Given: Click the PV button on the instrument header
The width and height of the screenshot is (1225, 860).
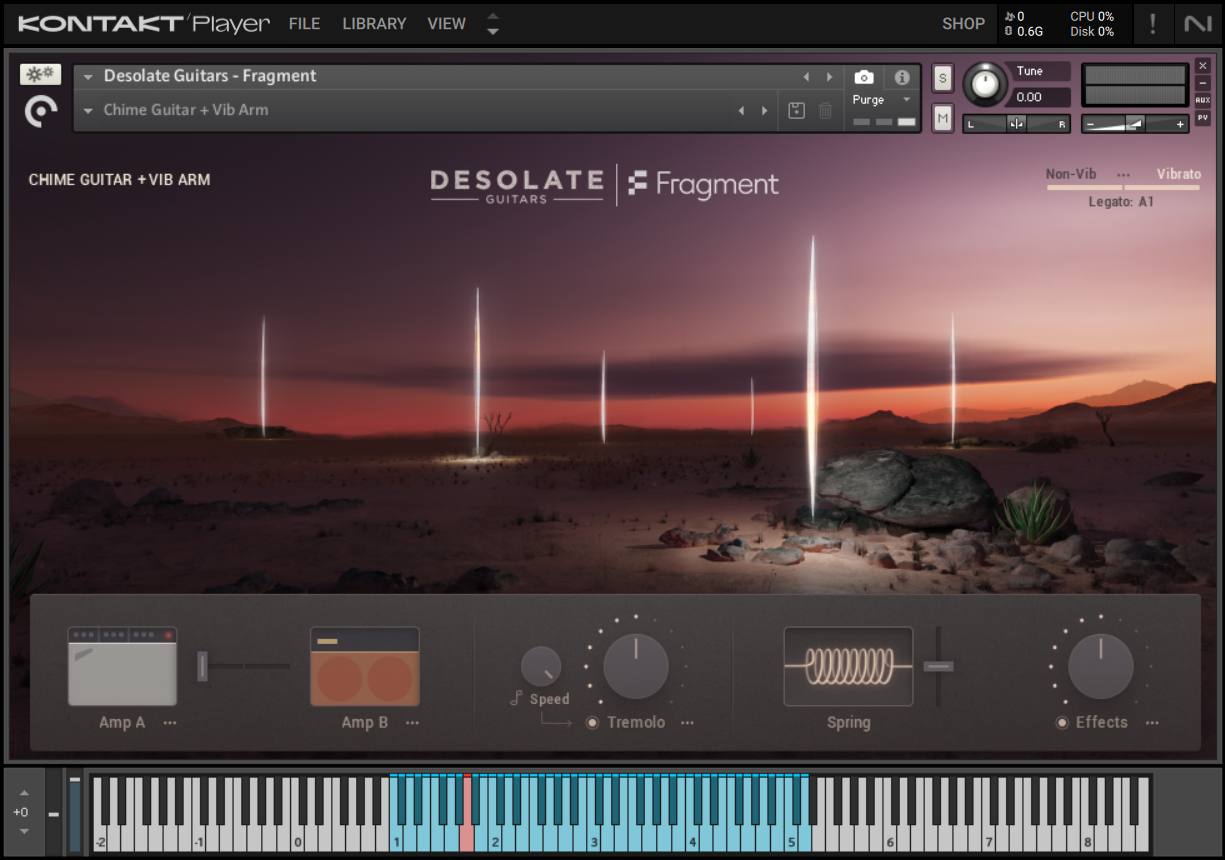Looking at the screenshot, I should point(1203,117).
